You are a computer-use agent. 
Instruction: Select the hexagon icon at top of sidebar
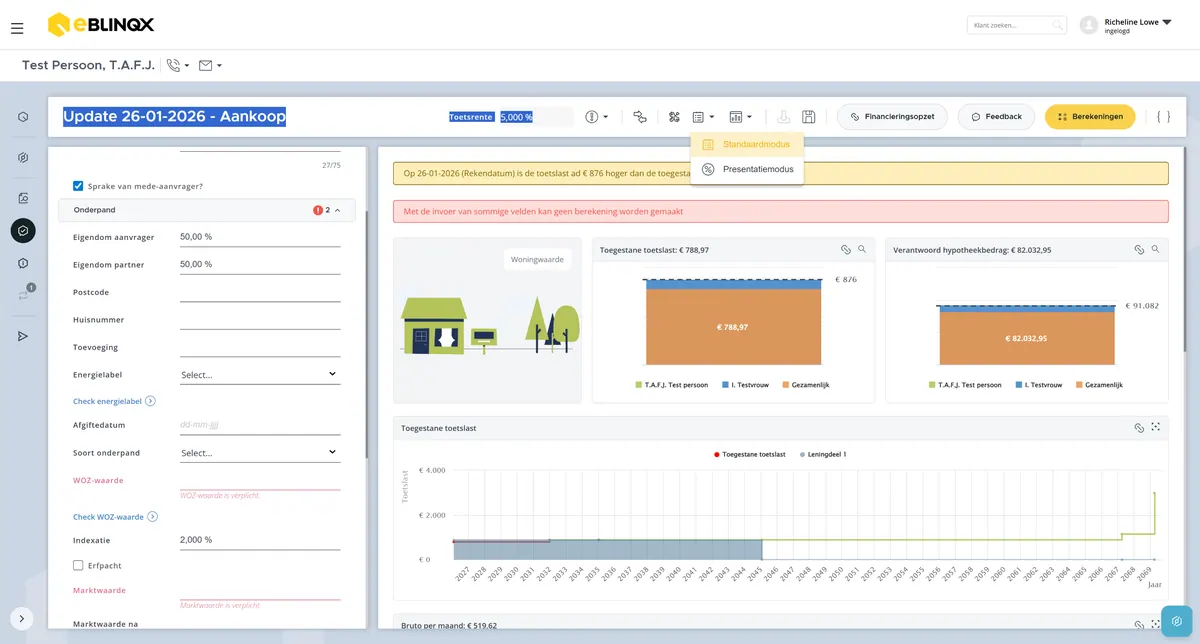point(23,117)
